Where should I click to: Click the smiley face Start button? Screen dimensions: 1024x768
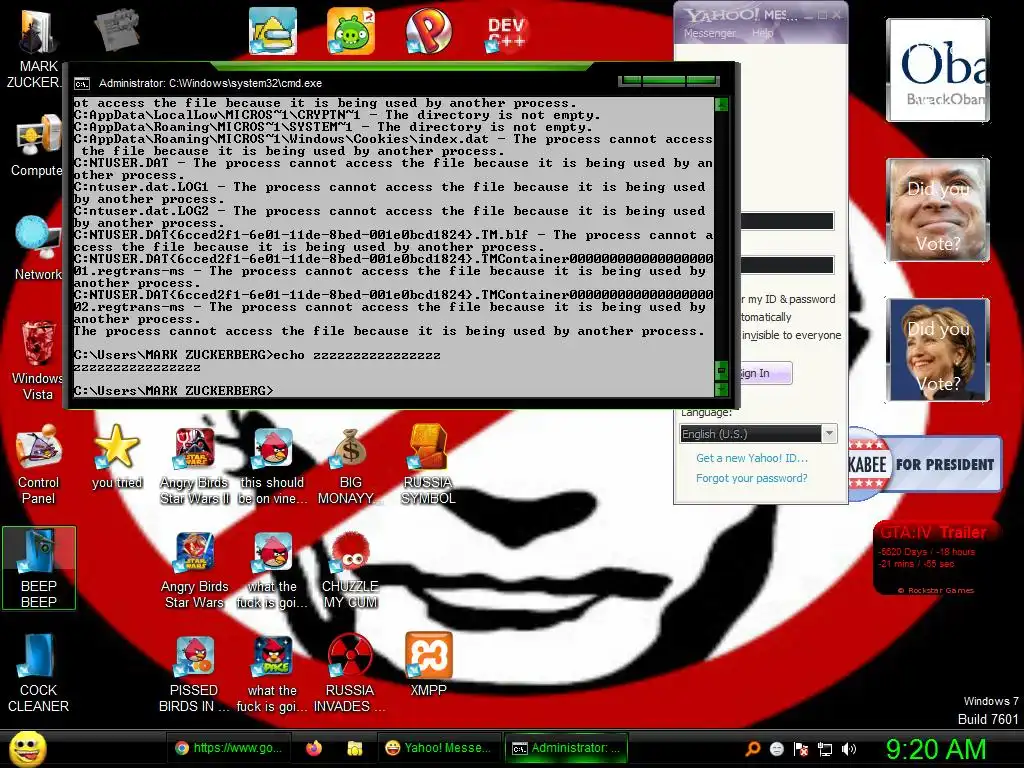click(27, 748)
